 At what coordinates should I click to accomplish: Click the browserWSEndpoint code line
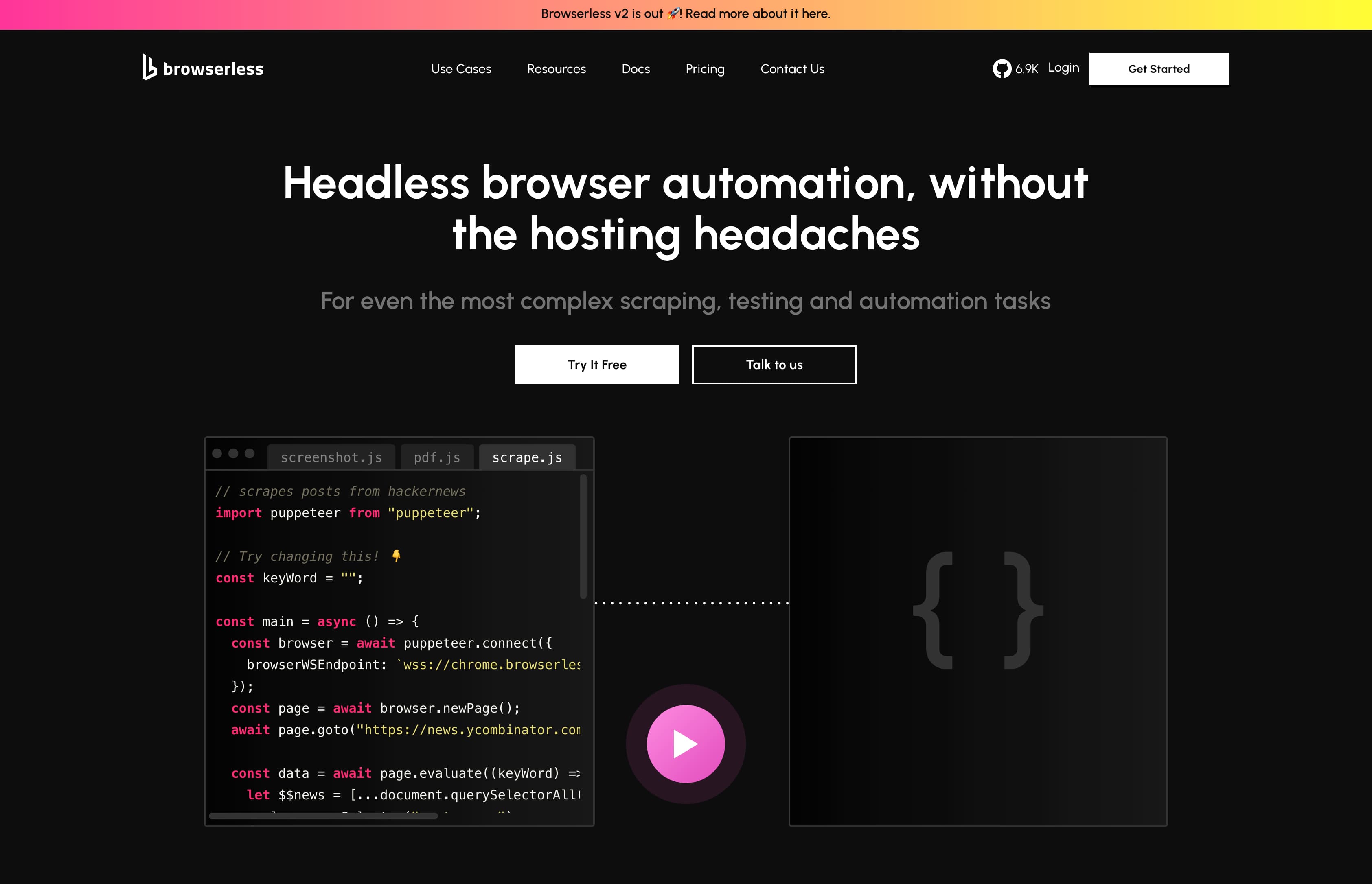[x=413, y=665]
